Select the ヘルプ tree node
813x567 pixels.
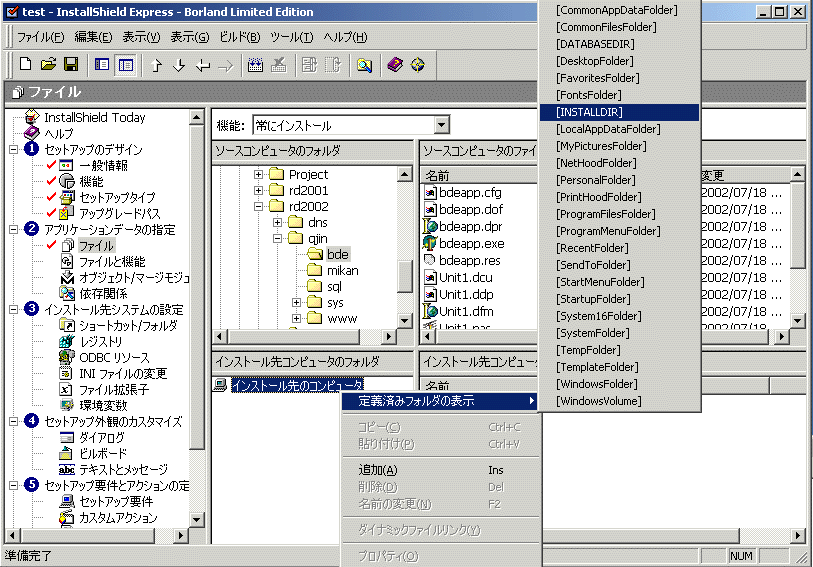[x=59, y=134]
